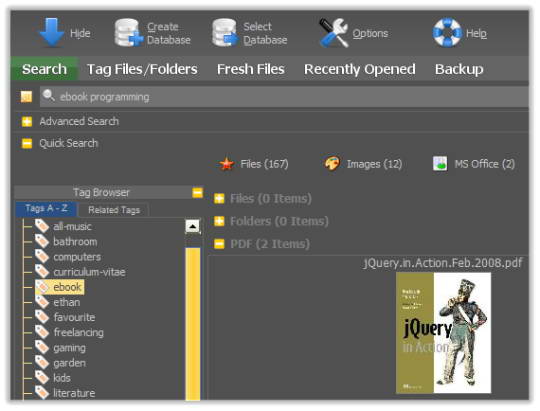Collapse the Quick Search section
Image resolution: width=540 pixels, height=411 pixels.
tap(27, 143)
